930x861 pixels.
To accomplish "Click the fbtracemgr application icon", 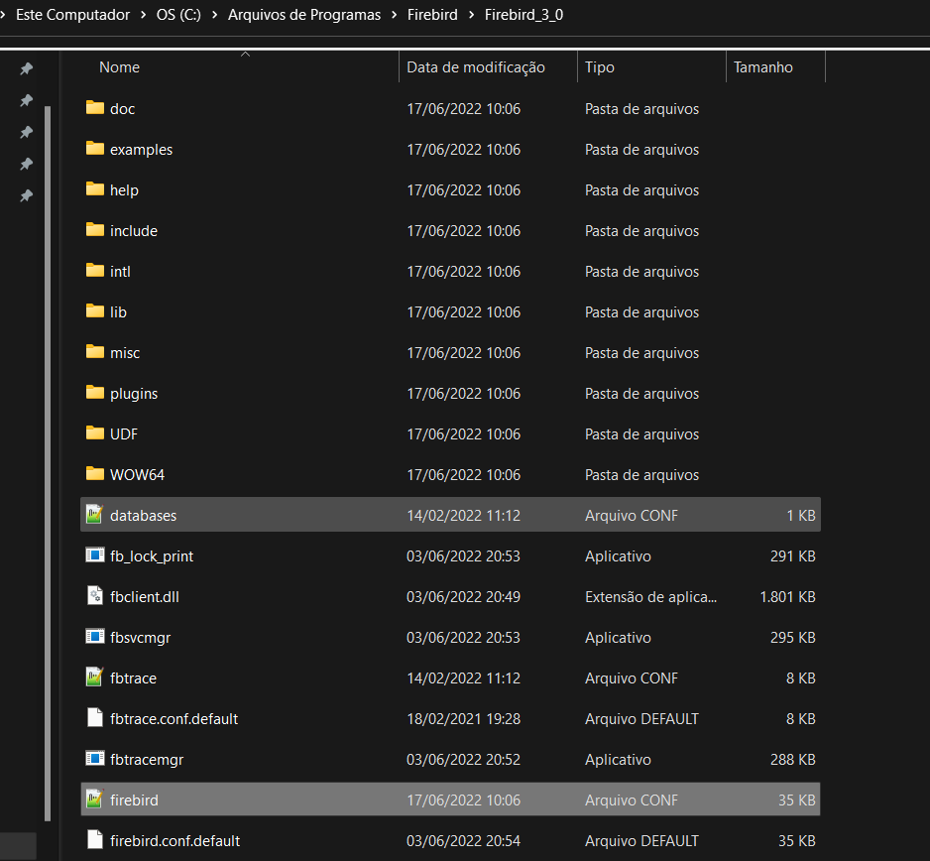I will coord(95,758).
